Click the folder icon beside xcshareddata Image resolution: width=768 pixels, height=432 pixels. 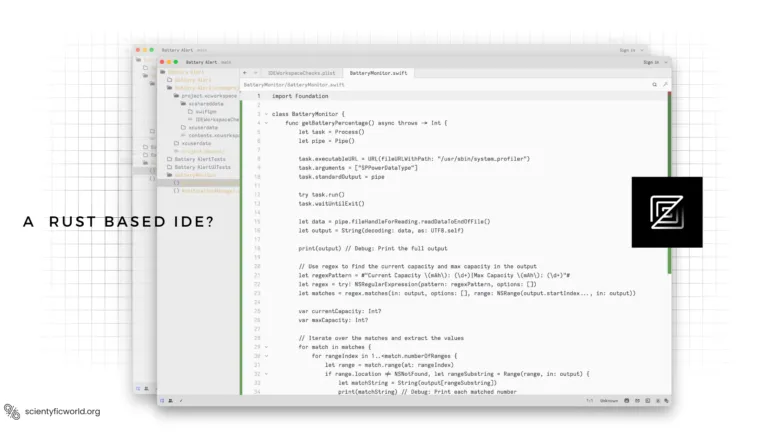point(183,104)
